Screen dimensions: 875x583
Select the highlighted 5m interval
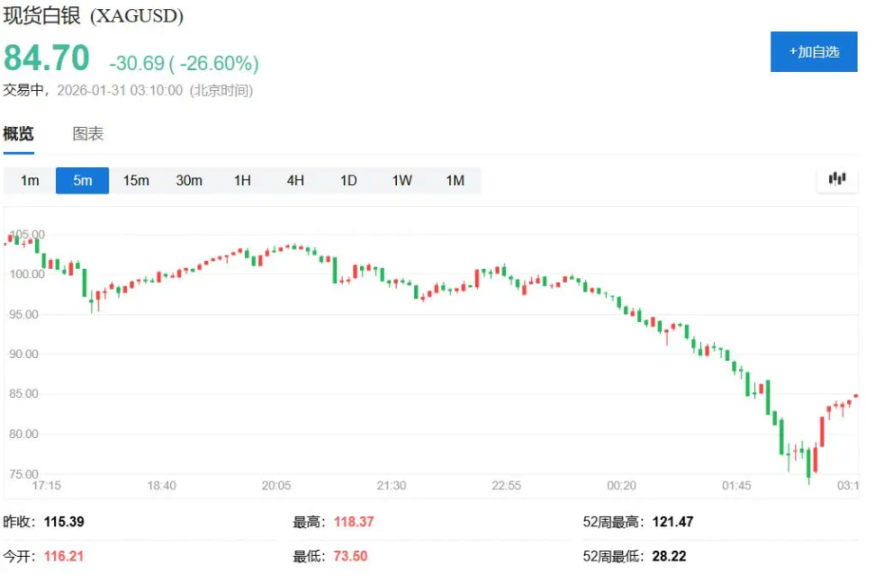tap(82, 181)
